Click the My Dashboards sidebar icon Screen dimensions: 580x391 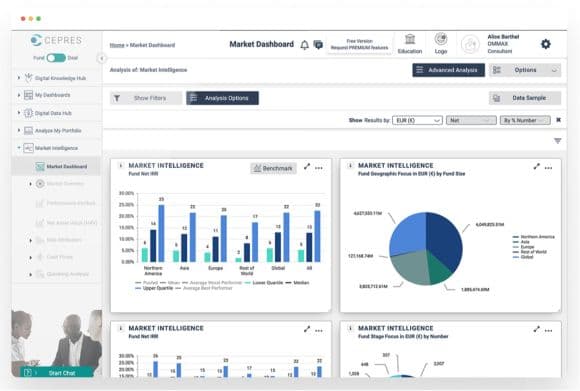[28, 95]
